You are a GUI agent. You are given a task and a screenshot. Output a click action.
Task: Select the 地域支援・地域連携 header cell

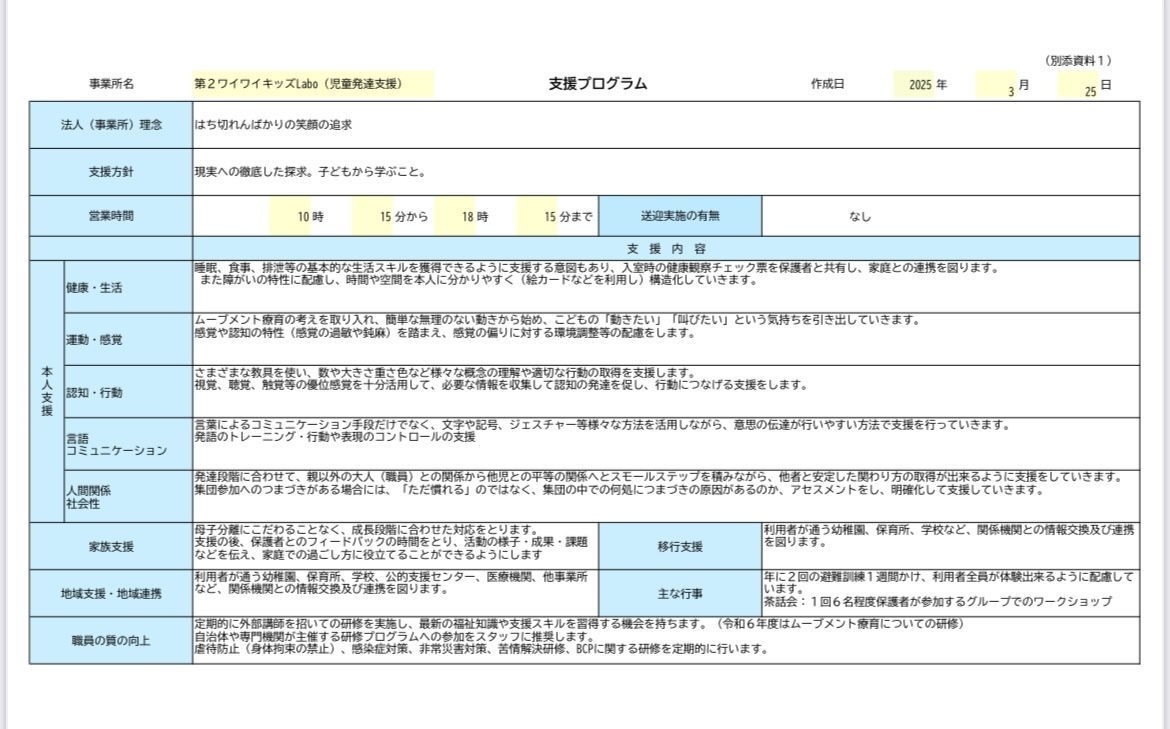click(x=111, y=594)
